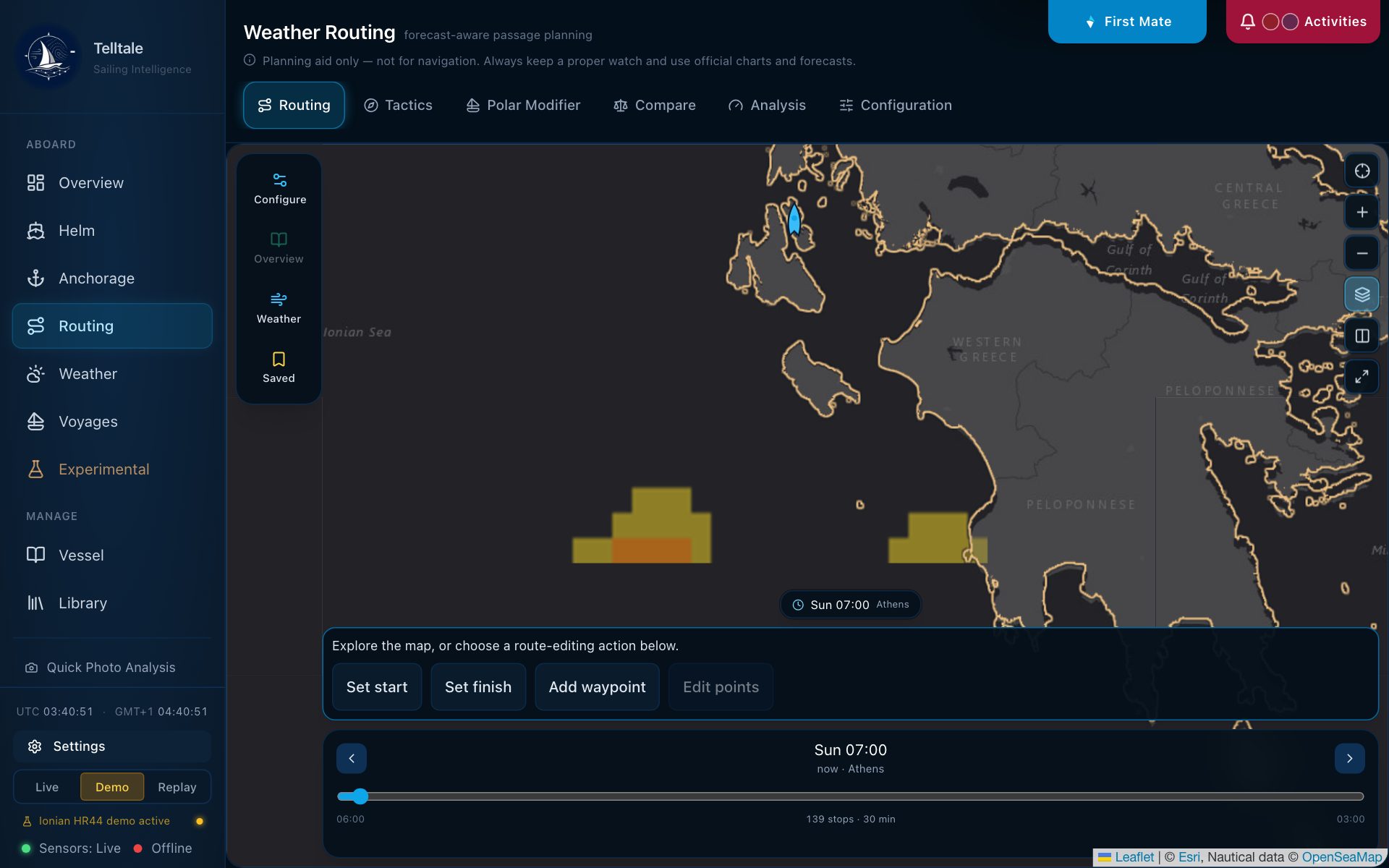
Task: Open the OpenSeaMap attribution link
Action: point(1342,857)
